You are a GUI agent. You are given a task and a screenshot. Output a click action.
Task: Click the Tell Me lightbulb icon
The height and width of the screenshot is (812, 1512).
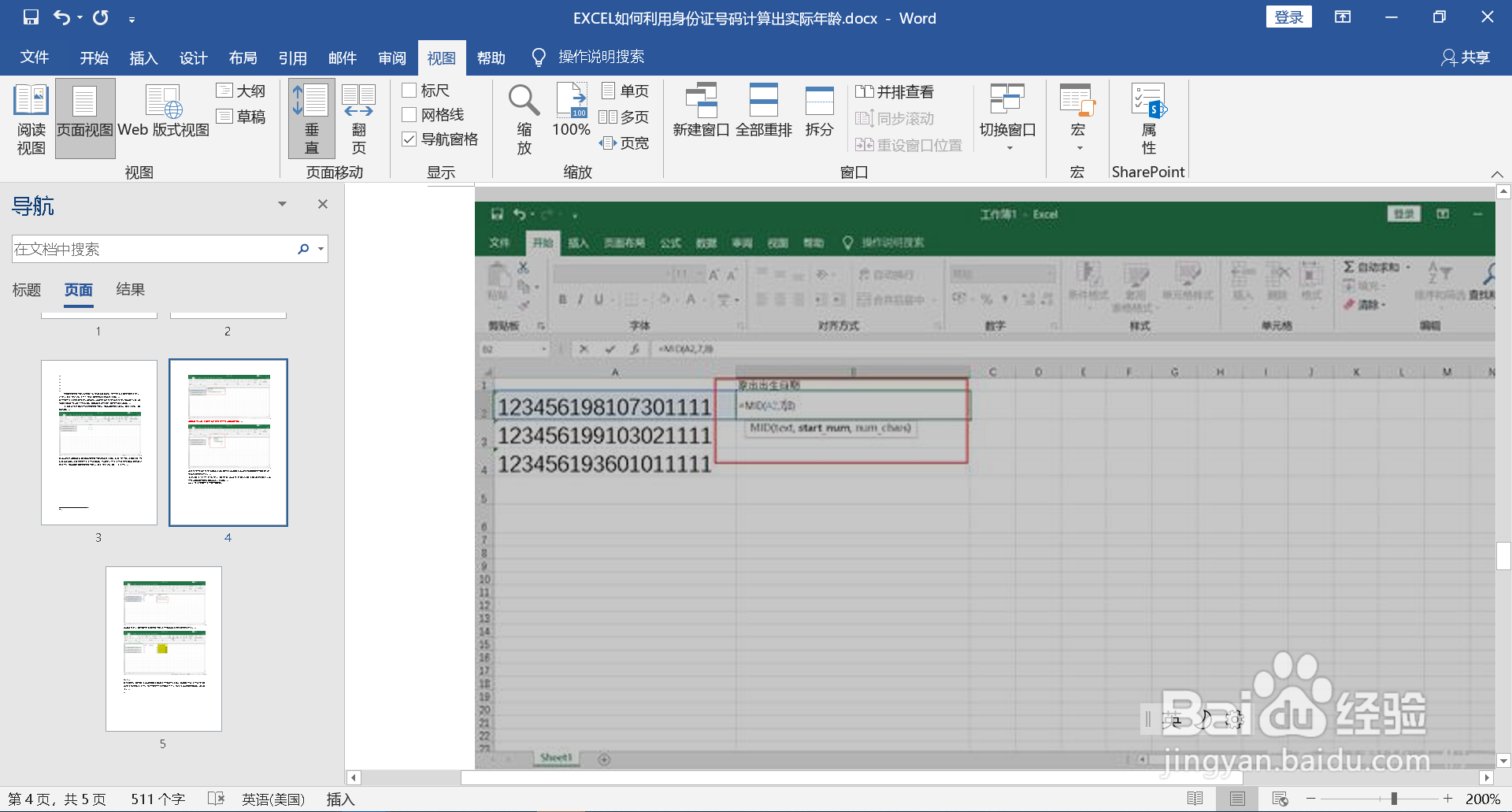[x=539, y=57]
